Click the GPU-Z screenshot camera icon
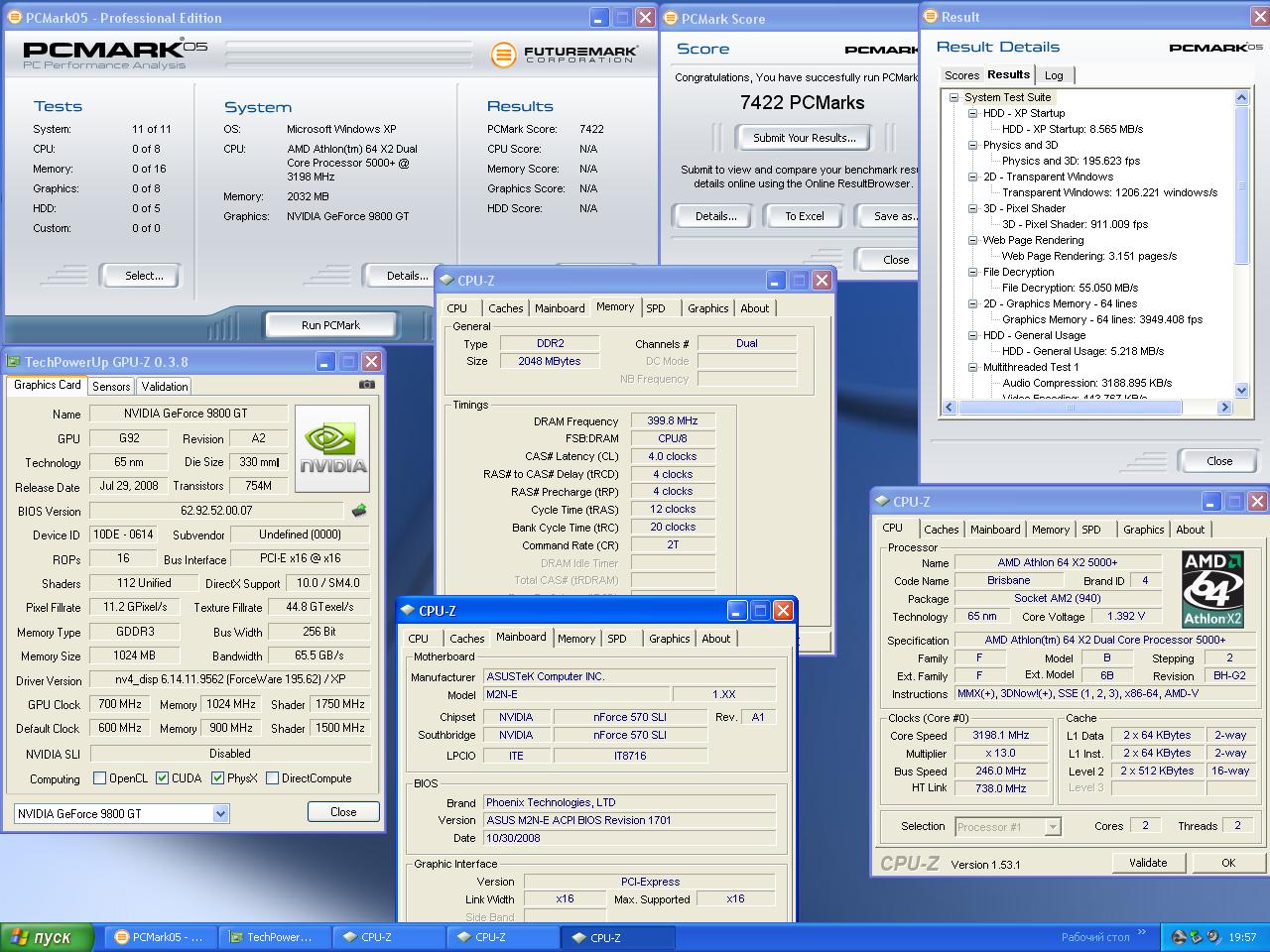Viewport: 1270px width, 952px height. [x=367, y=385]
